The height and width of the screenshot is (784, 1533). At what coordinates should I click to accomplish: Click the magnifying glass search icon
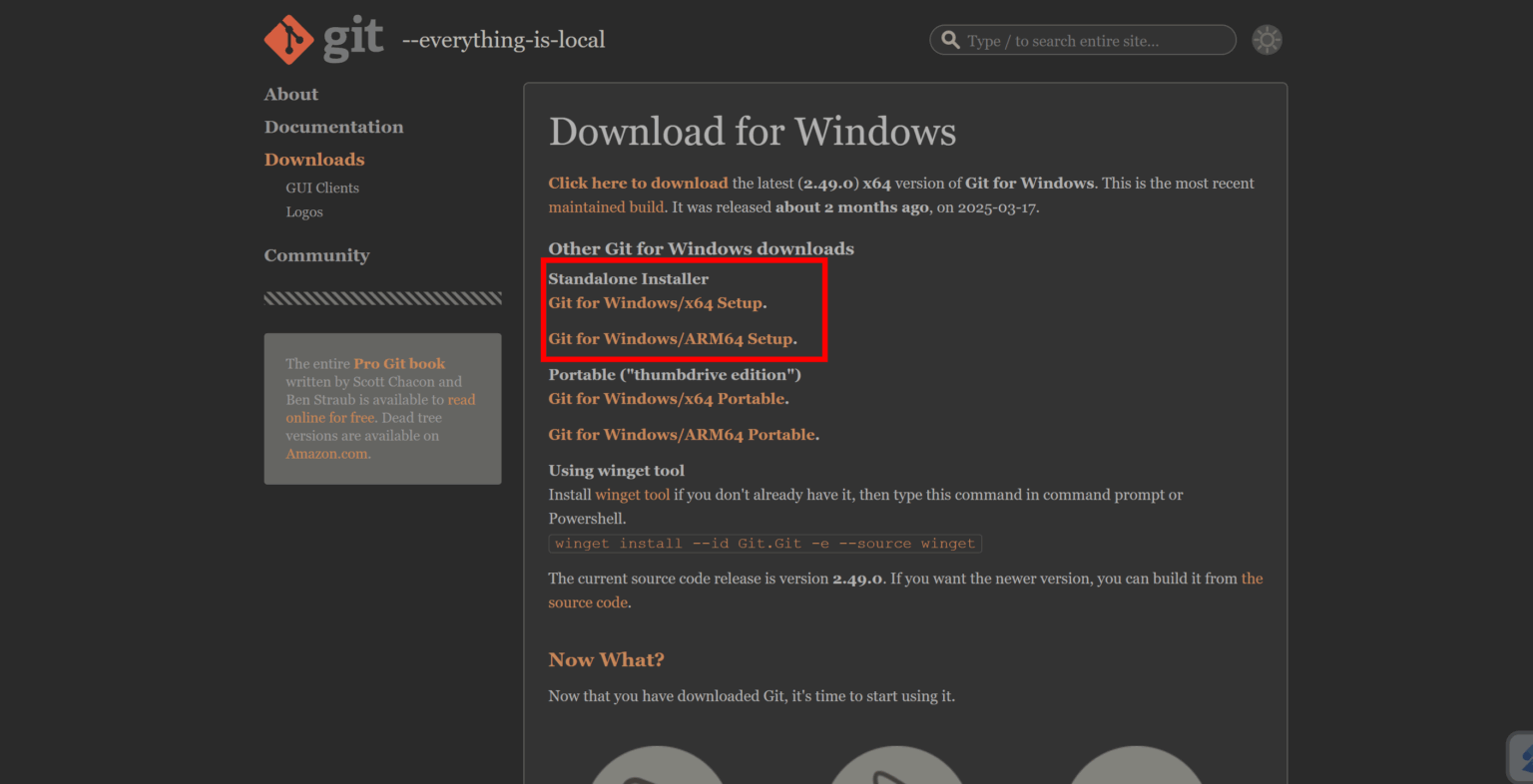pyautogui.click(x=951, y=41)
